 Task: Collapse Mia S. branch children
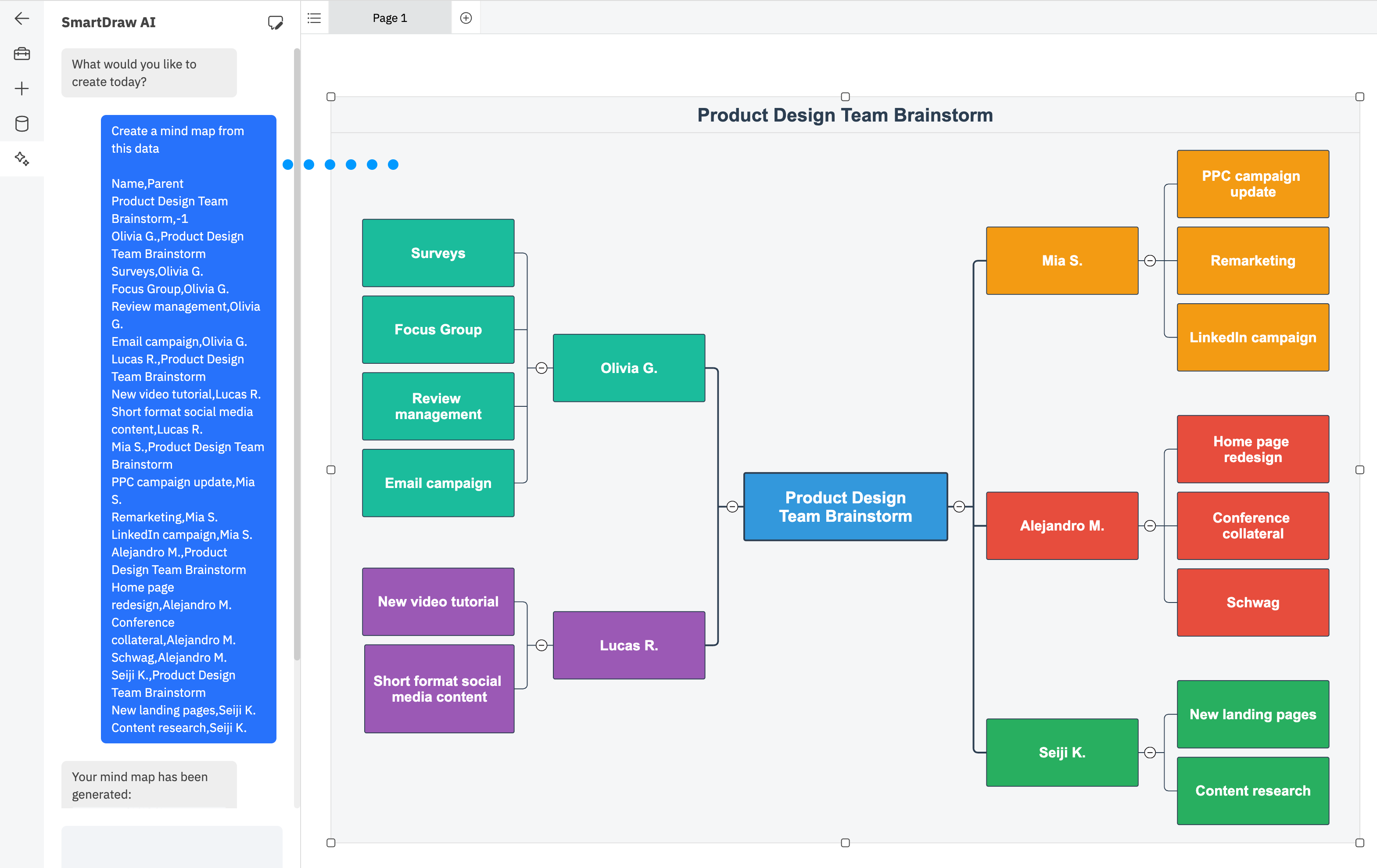[1150, 261]
